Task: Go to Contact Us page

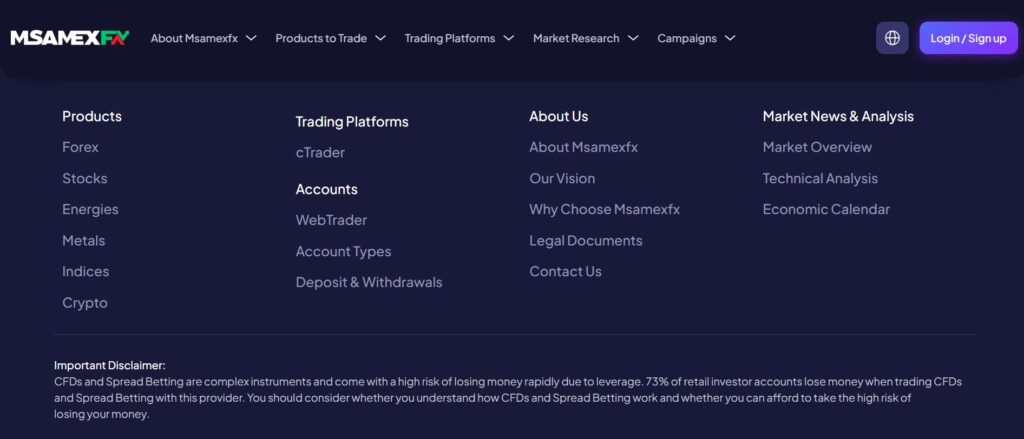Action: [565, 272]
